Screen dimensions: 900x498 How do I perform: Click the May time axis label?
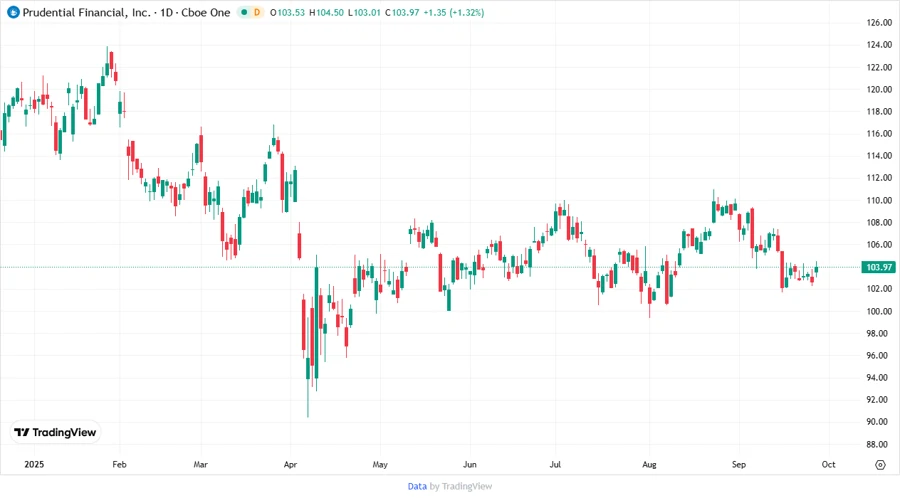[x=380, y=464]
